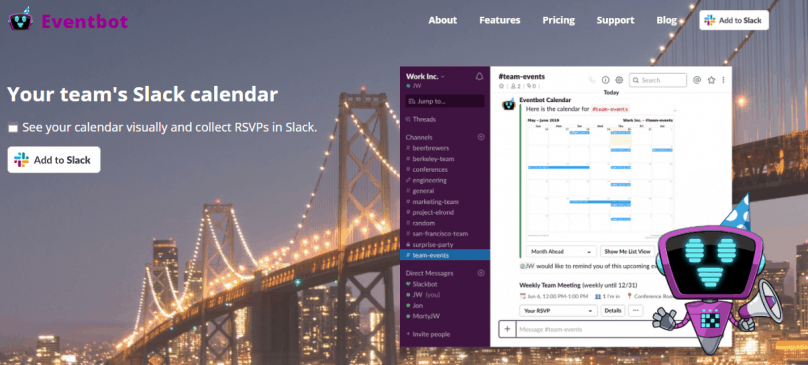This screenshot has width=808, height=365.
Task: Go to the Features menu item
Action: 500,20
